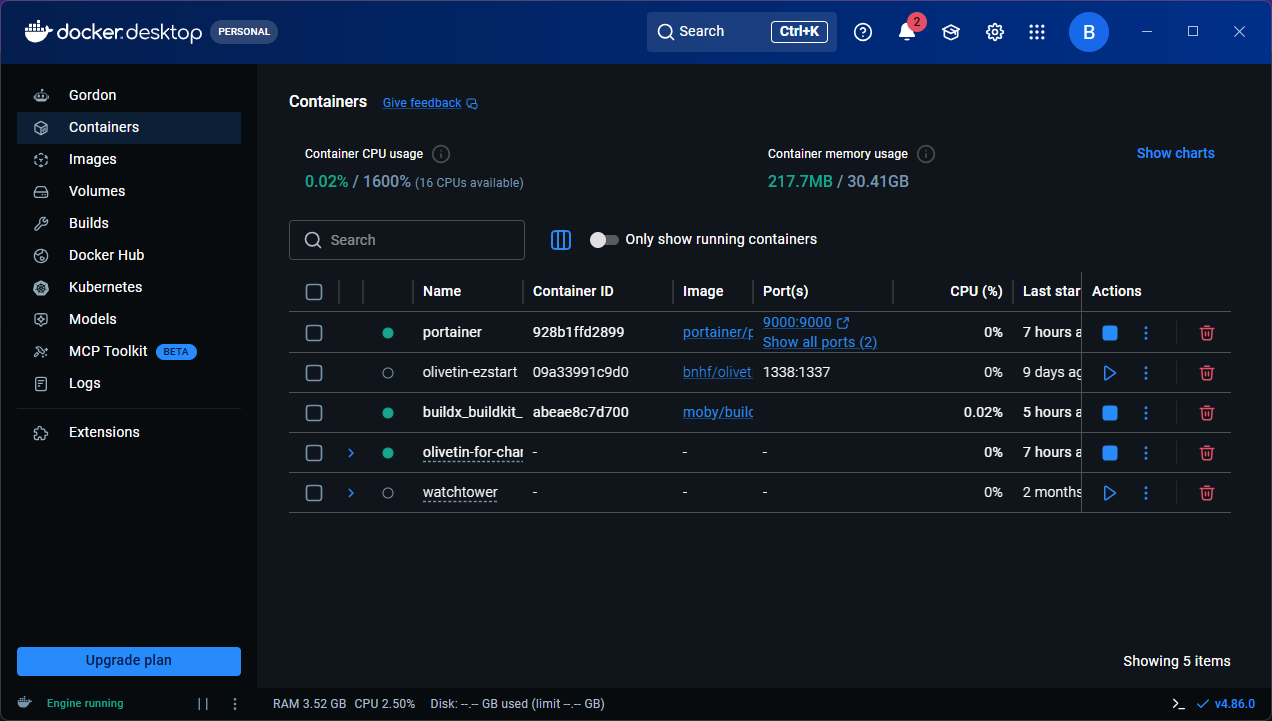The height and width of the screenshot is (721, 1272).
Task: Check the olivetin-for-char row checkbox
Action: [x=314, y=453]
